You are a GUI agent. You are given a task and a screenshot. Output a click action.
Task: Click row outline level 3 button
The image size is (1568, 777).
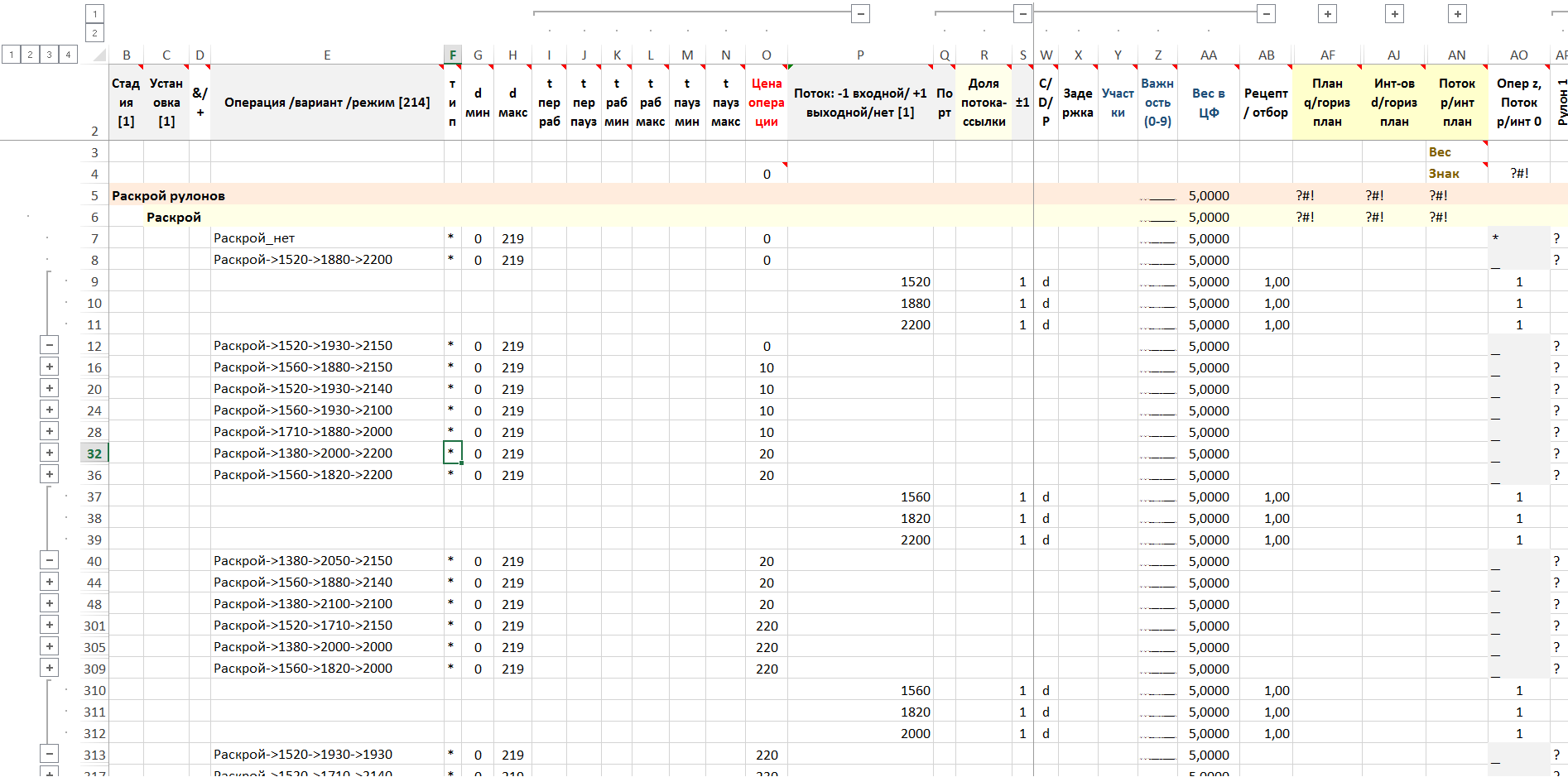(49, 55)
